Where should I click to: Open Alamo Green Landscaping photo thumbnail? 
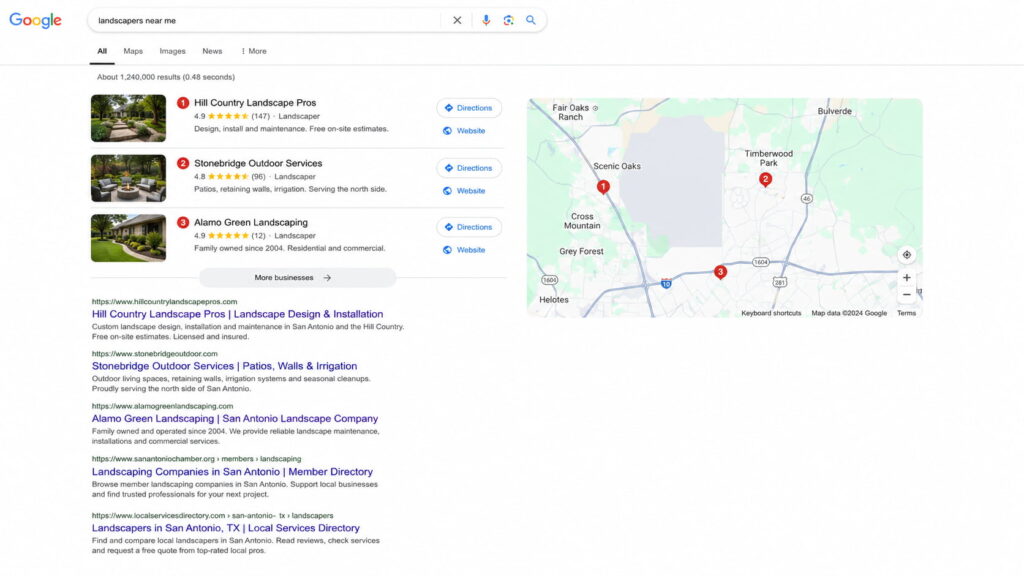tap(128, 238)
